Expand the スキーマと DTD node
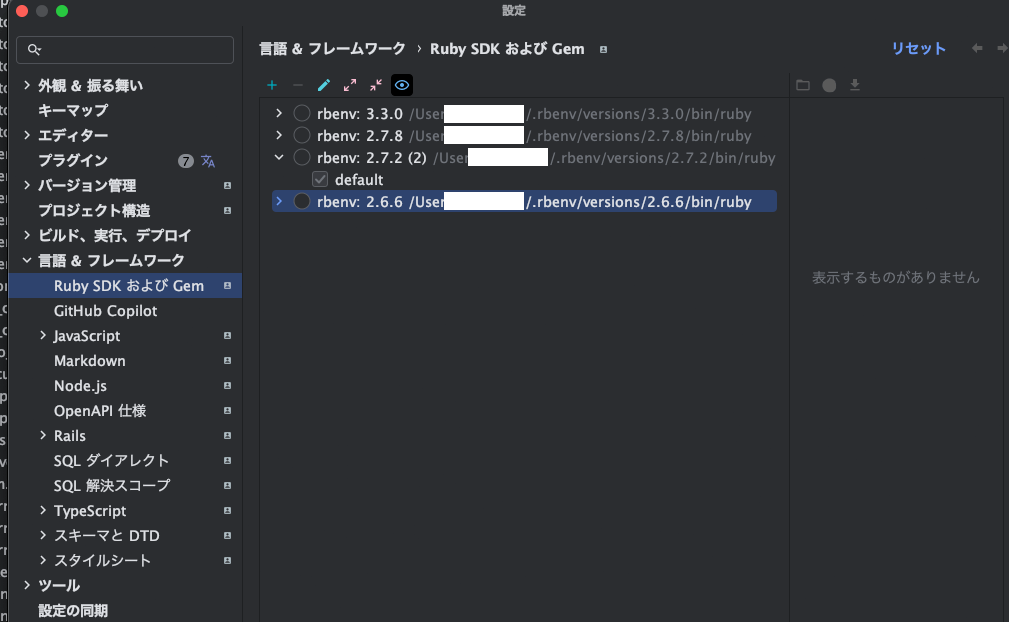The width and height of the screenshot is (1009, 622). pos(42,535)
